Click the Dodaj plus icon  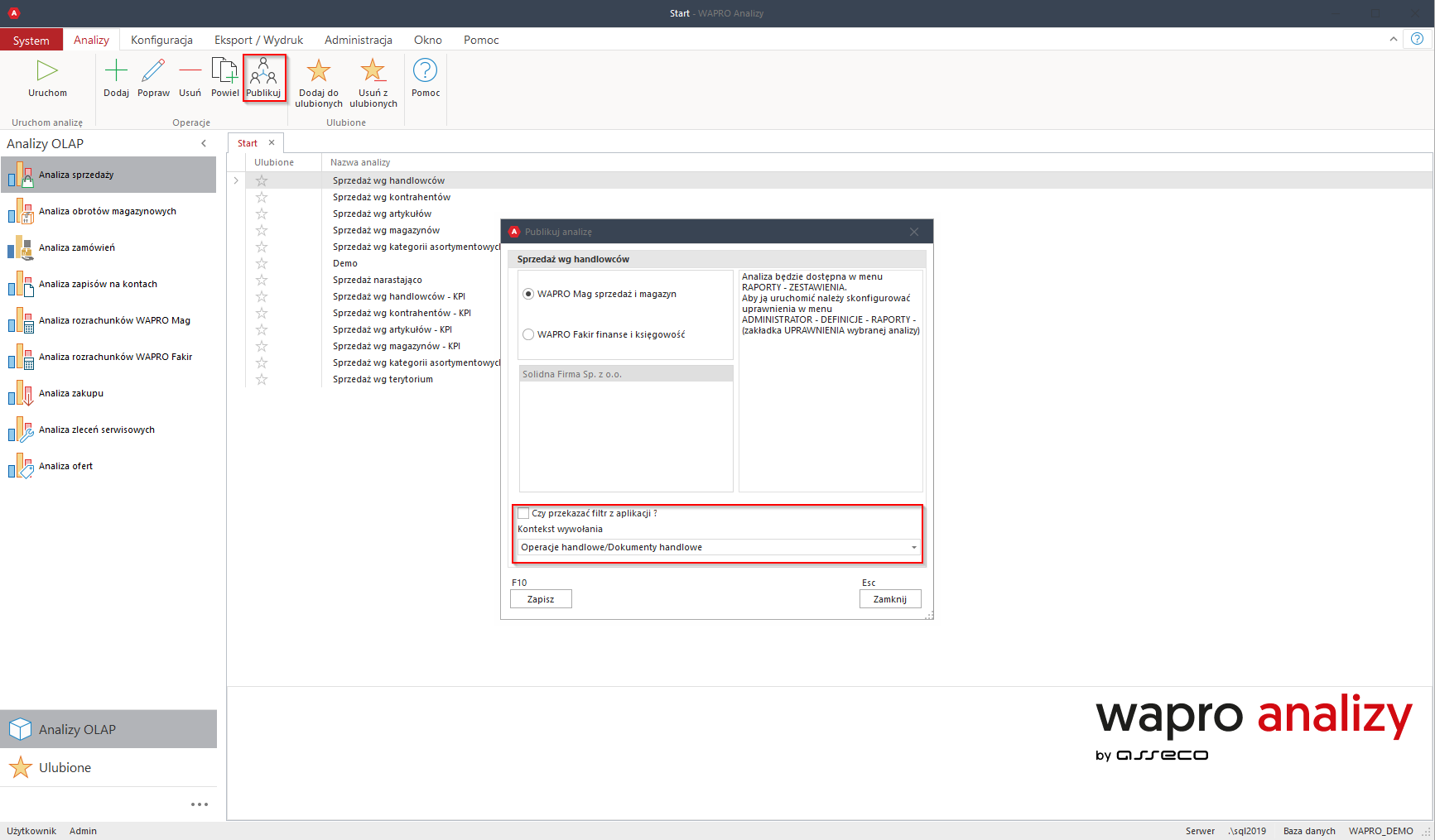click(x=116, y=71)
